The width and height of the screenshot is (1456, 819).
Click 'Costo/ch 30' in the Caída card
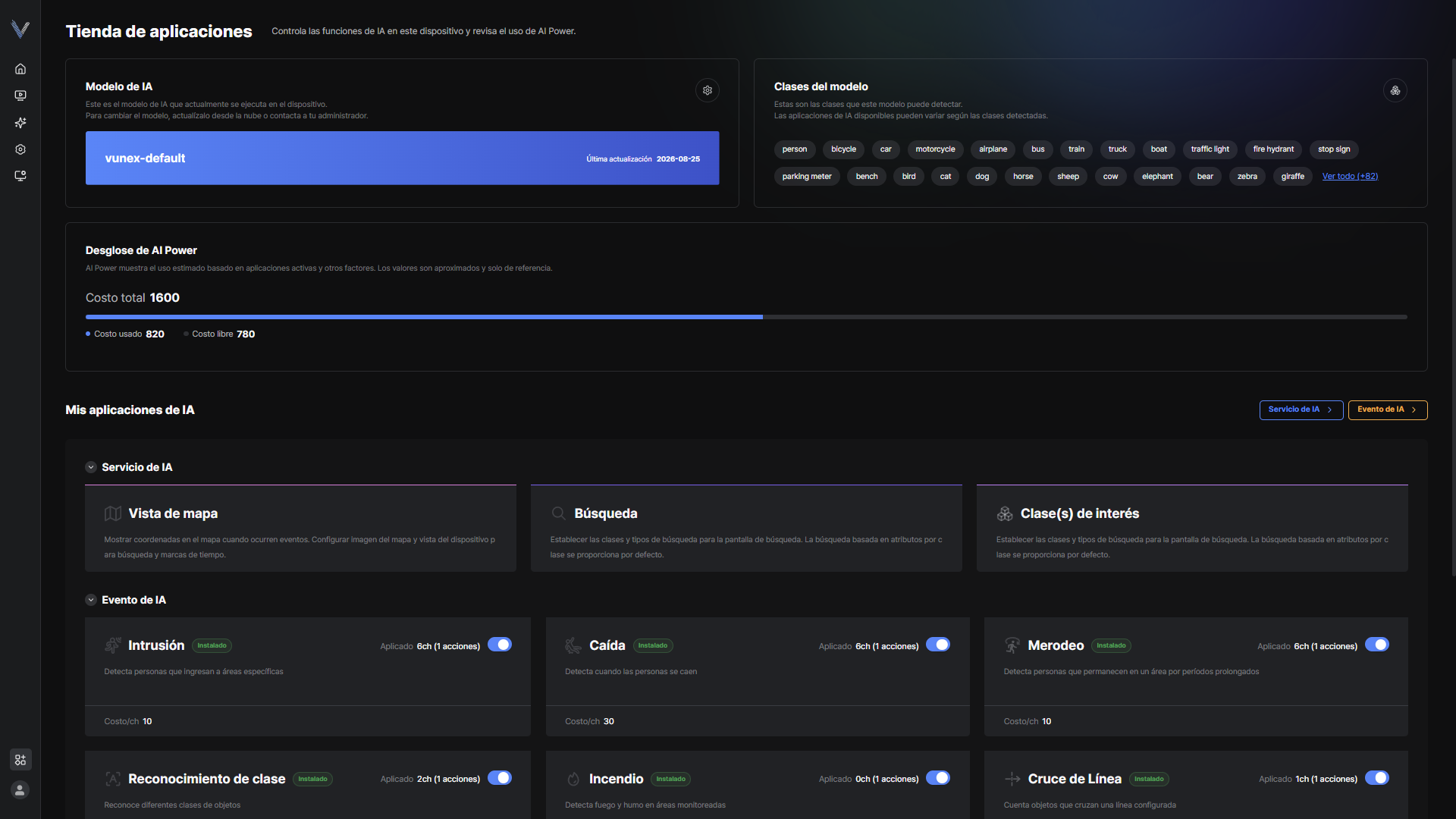pos(589,722)
